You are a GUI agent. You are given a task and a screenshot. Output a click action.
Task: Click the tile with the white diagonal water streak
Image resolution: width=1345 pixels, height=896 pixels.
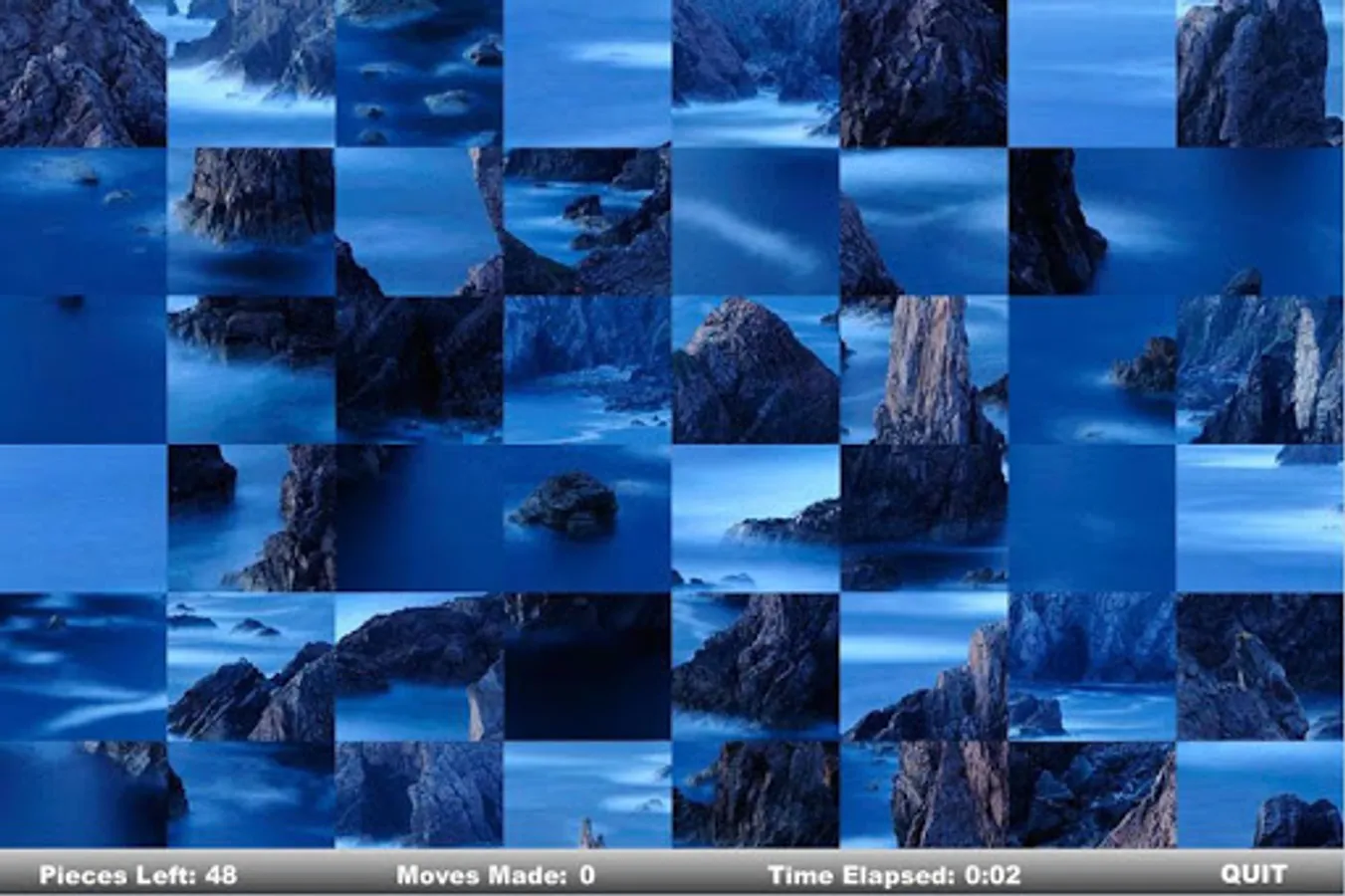755,221
